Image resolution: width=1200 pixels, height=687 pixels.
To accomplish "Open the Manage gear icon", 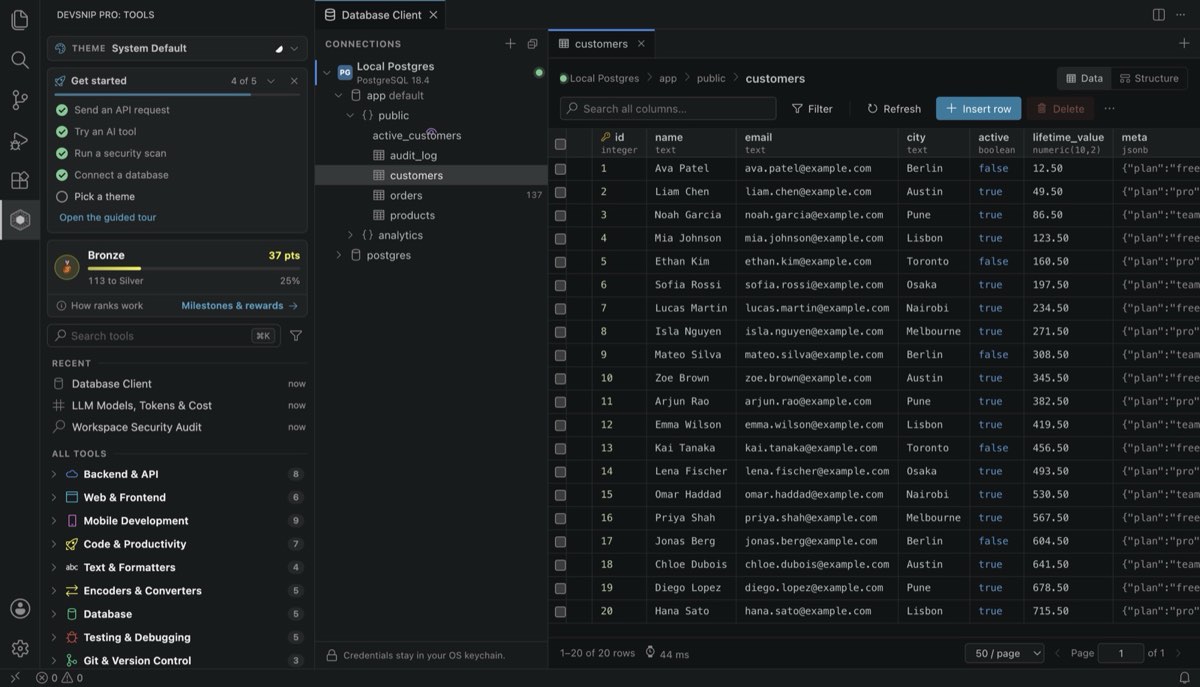I will pos(19,649).
